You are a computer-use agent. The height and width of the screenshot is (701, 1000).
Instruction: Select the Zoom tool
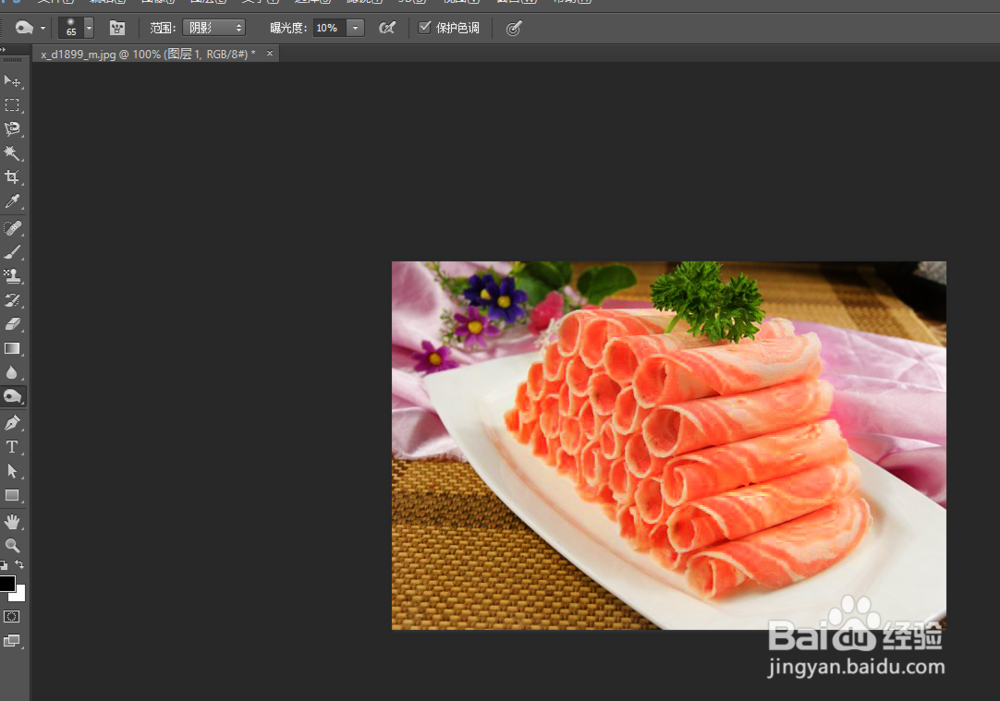coord(12,545)
